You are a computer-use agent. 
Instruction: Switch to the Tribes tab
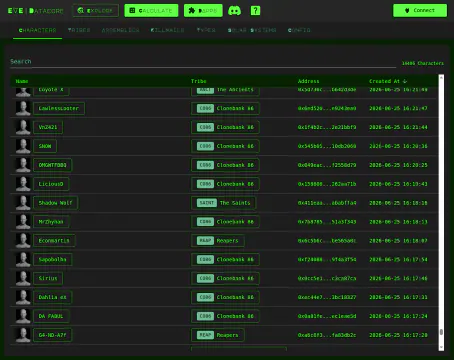(x=79, y=30)
